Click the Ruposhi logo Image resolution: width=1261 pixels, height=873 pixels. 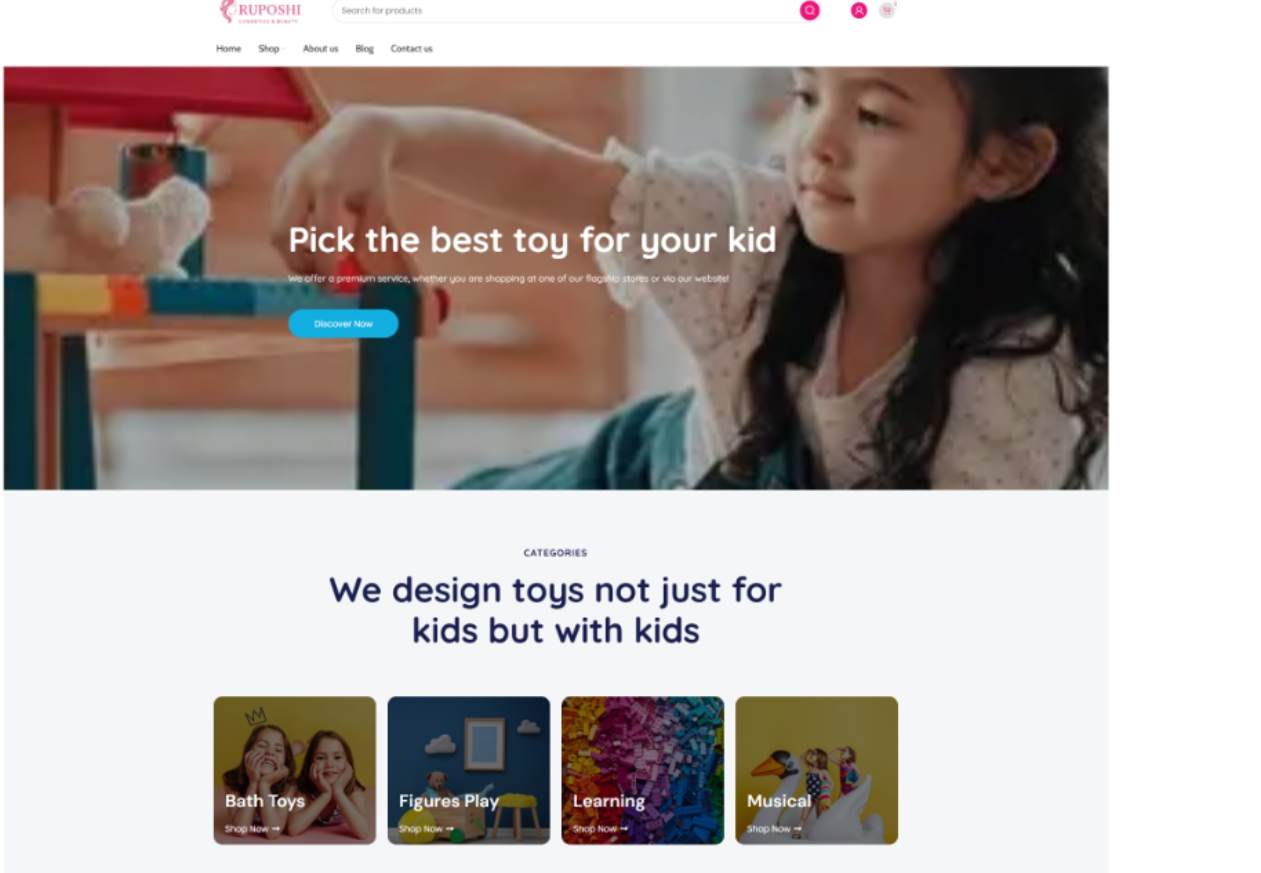[x=260, y=11]
